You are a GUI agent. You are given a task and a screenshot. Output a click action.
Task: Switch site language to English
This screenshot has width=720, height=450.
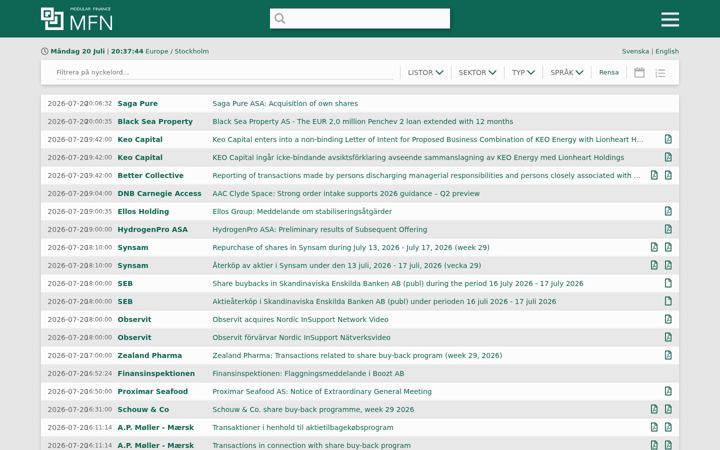(667, 51)
